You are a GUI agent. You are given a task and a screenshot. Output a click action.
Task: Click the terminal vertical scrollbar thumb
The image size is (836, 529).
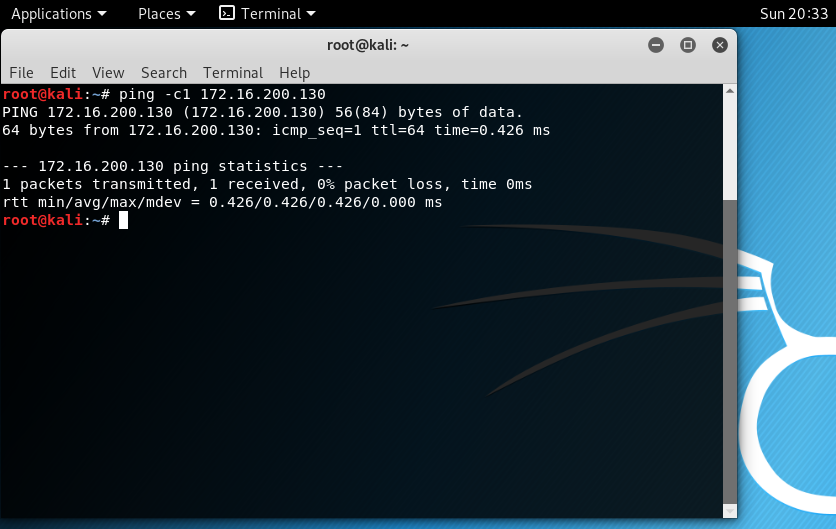730,351
